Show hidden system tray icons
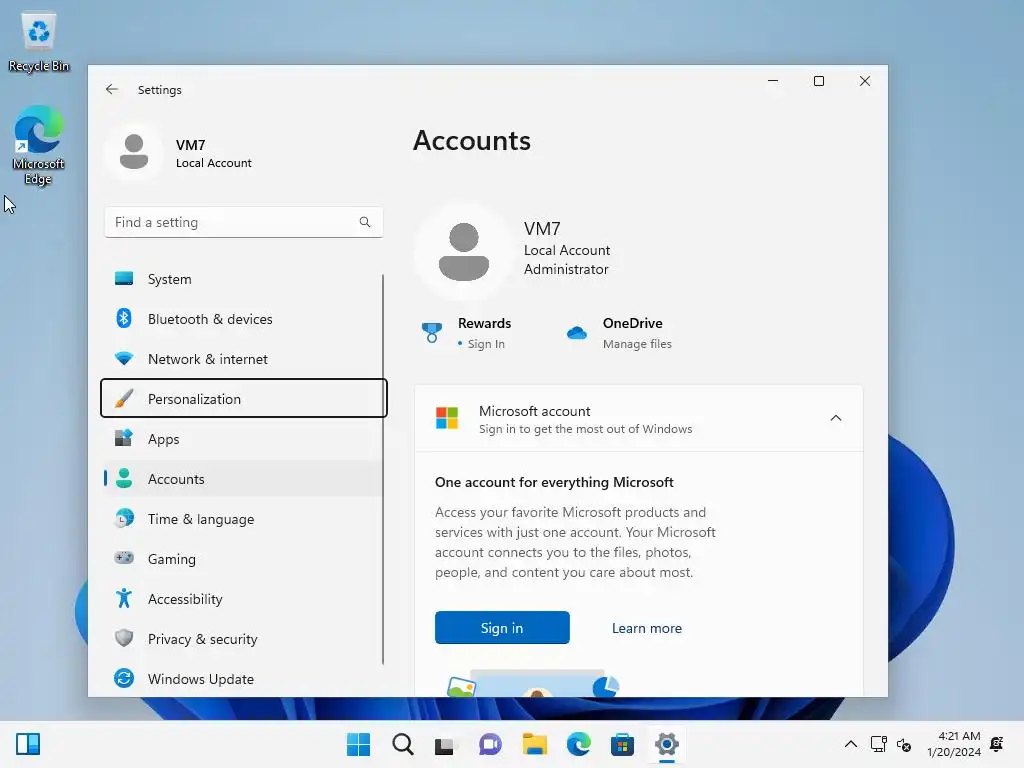 850,744
